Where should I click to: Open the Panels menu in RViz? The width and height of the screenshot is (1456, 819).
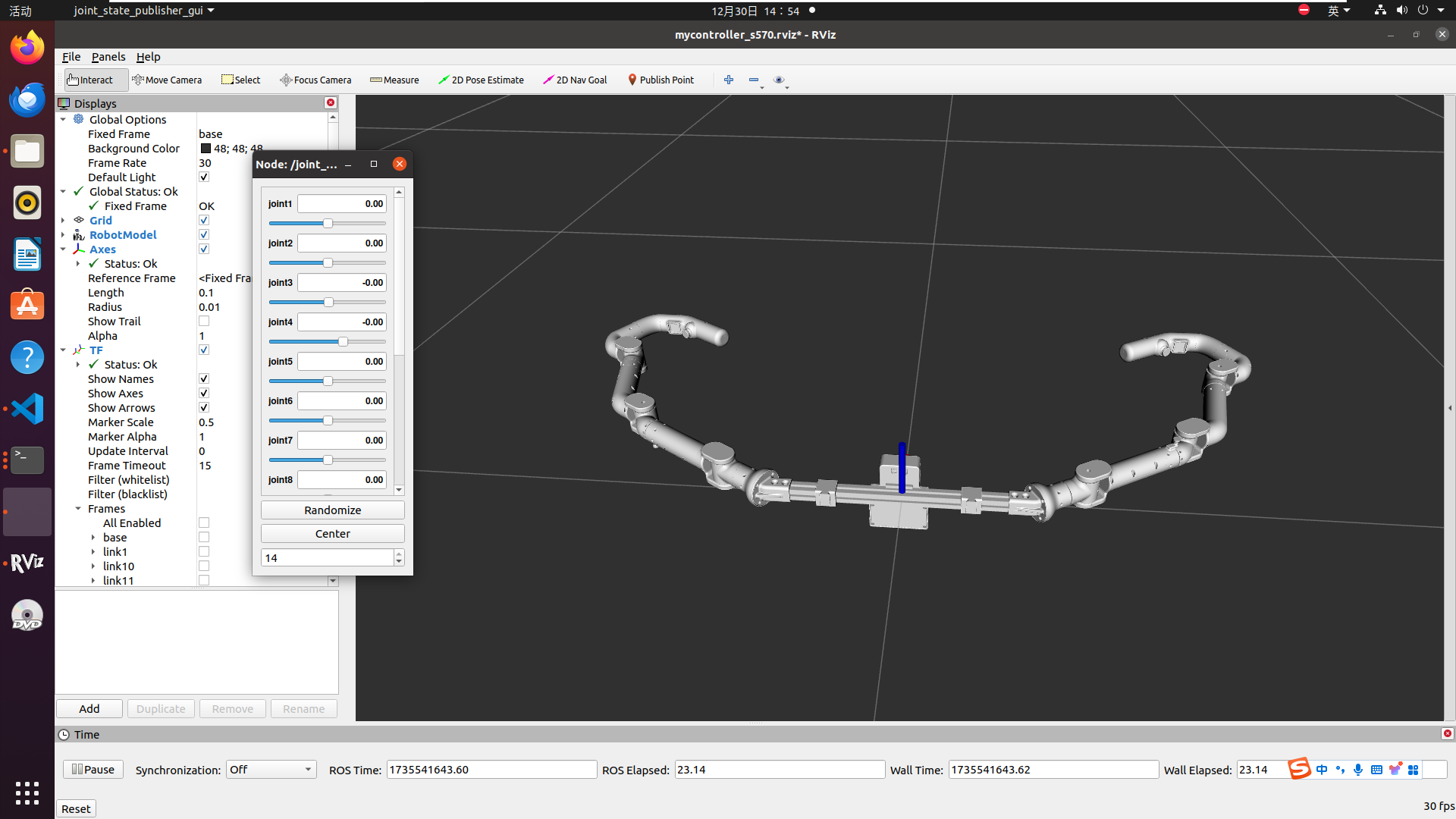coord(108,56)
